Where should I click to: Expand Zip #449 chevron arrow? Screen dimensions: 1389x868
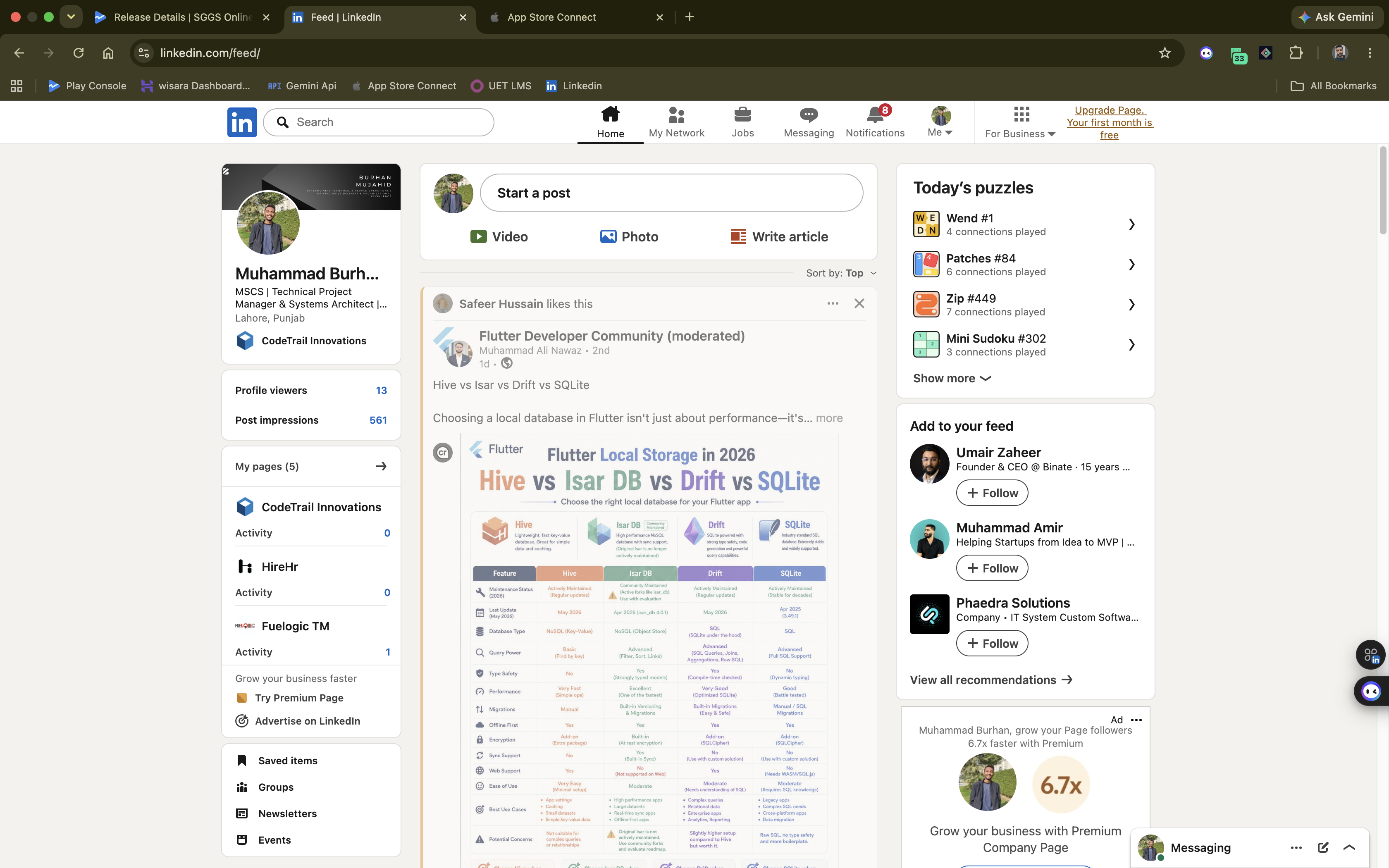point(1131,304)
